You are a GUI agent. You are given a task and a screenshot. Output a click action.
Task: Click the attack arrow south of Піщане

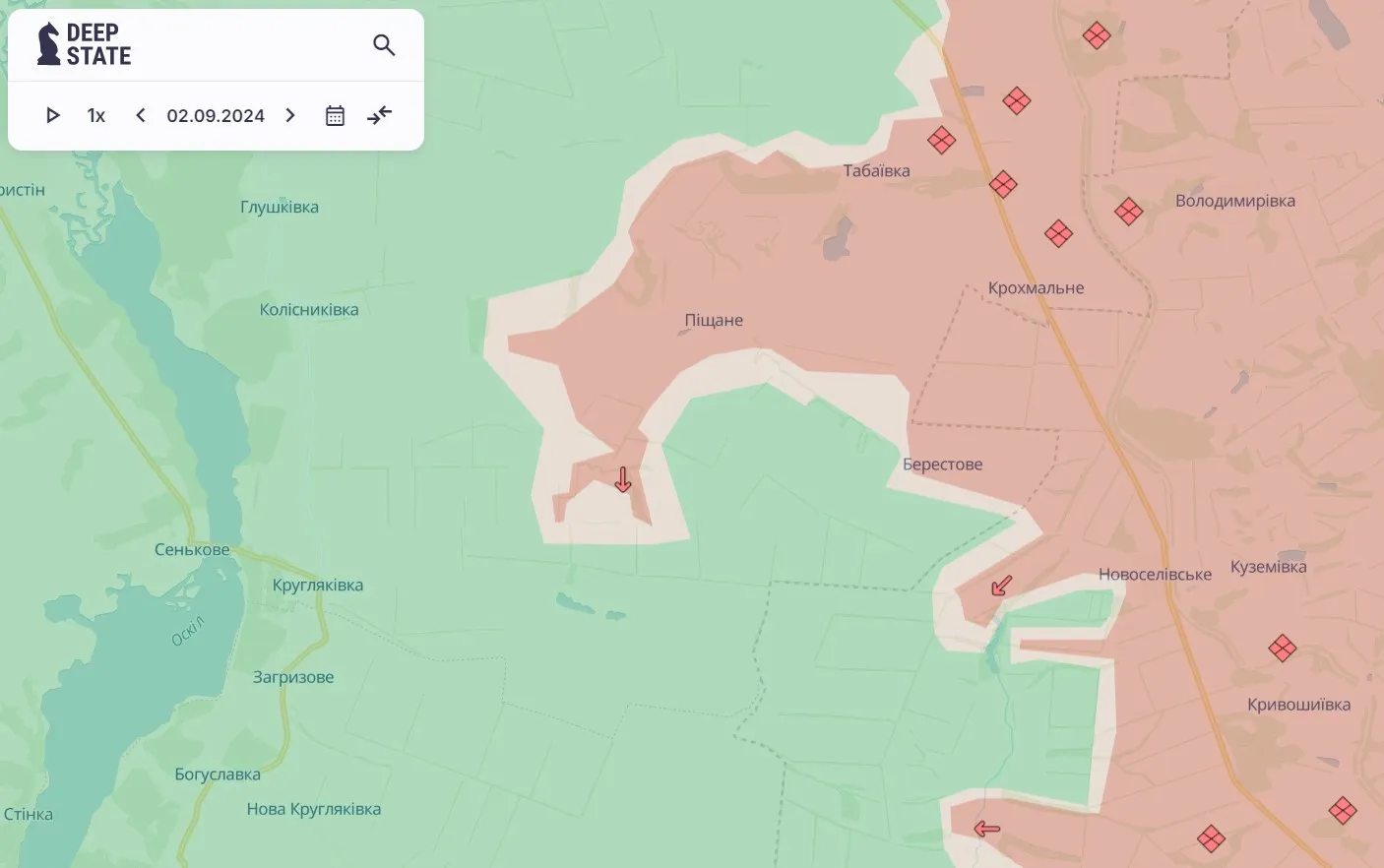click(x=623, y=479)
